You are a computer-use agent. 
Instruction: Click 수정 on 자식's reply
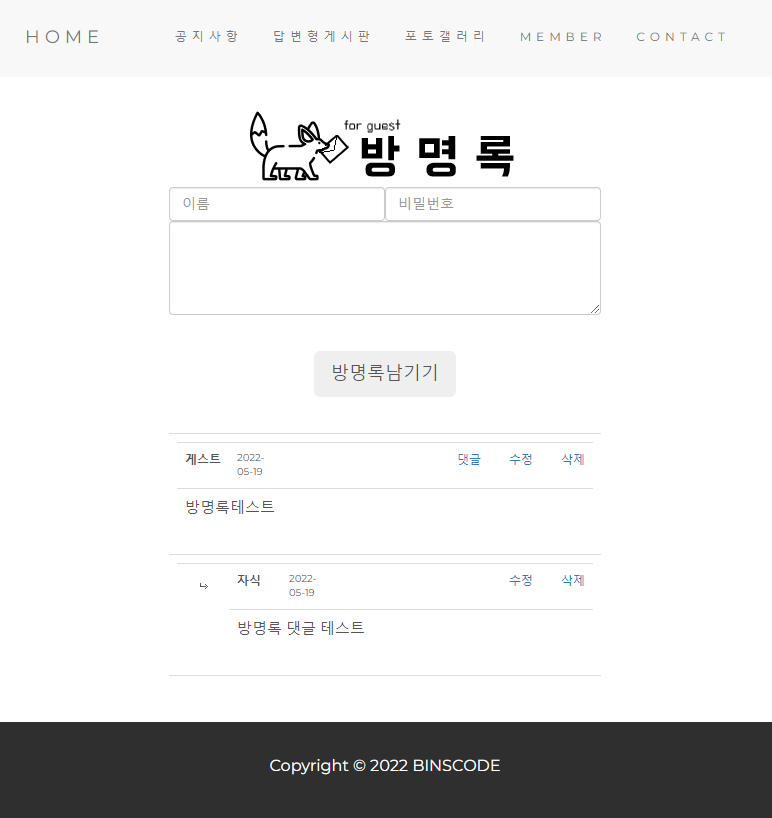(521, 580)
